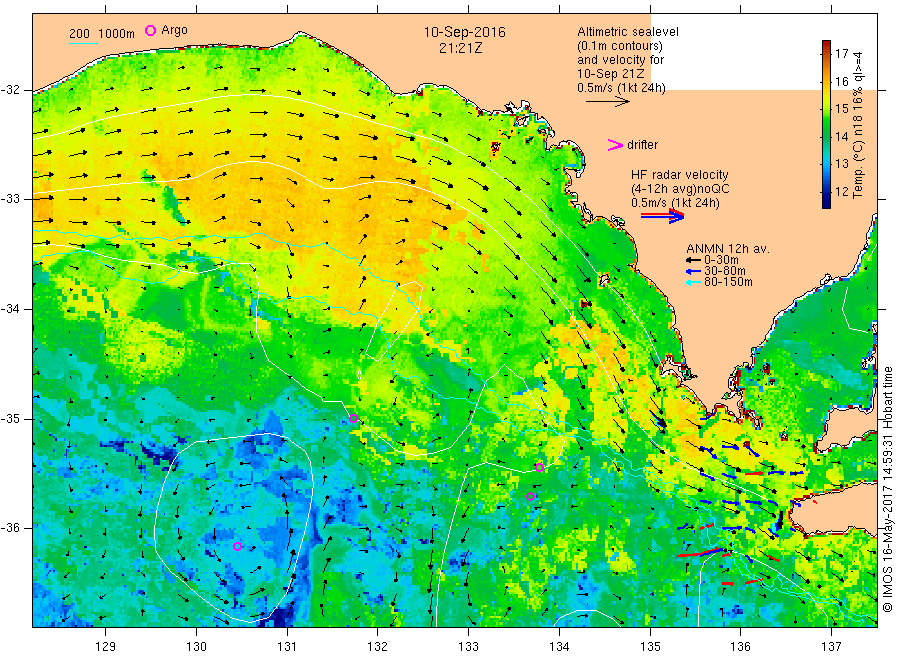Click the HF radar velocity legend arrow

coord(662,216)
